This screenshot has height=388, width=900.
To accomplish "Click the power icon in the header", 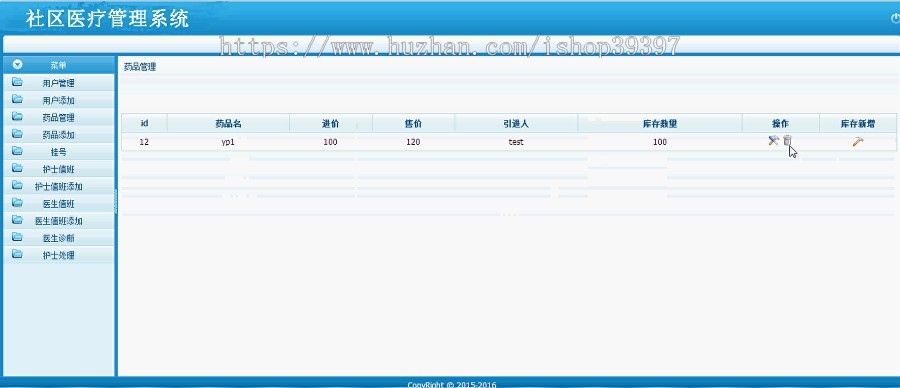I will tap(895, 18).
